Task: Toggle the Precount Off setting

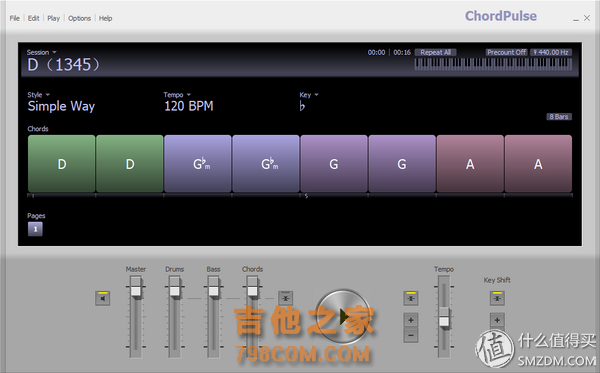Action: [x=506, y=52]
